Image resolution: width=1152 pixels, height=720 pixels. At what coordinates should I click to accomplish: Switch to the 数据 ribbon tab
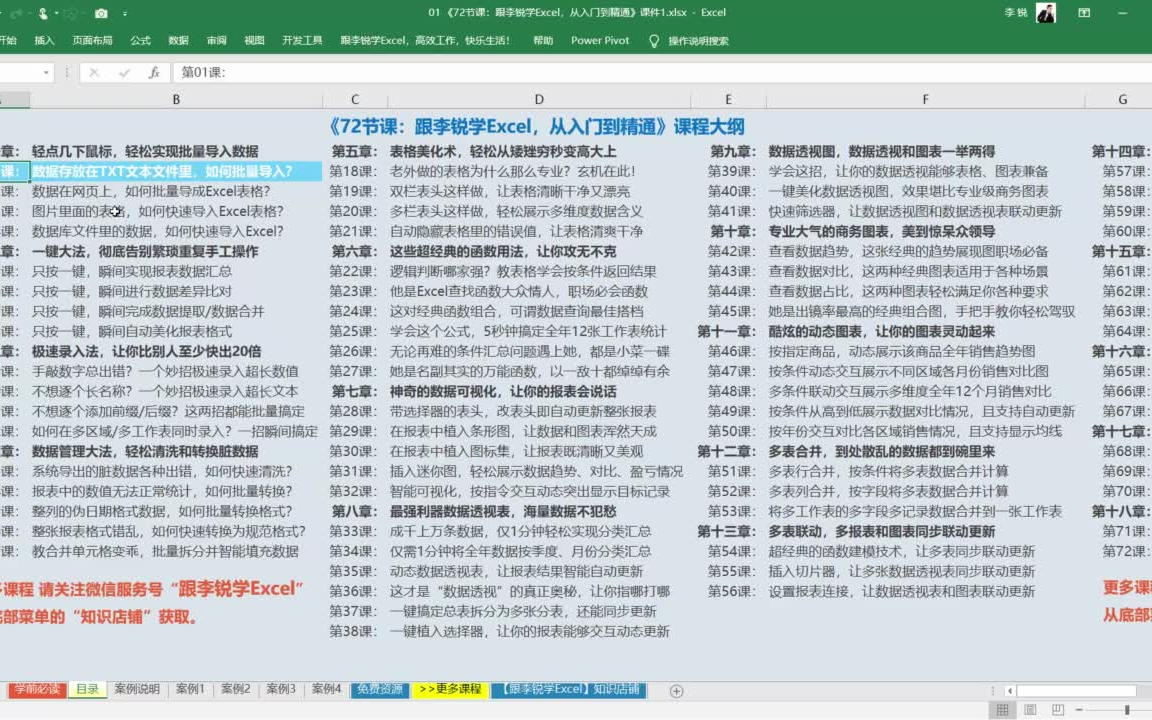point(178,40)
